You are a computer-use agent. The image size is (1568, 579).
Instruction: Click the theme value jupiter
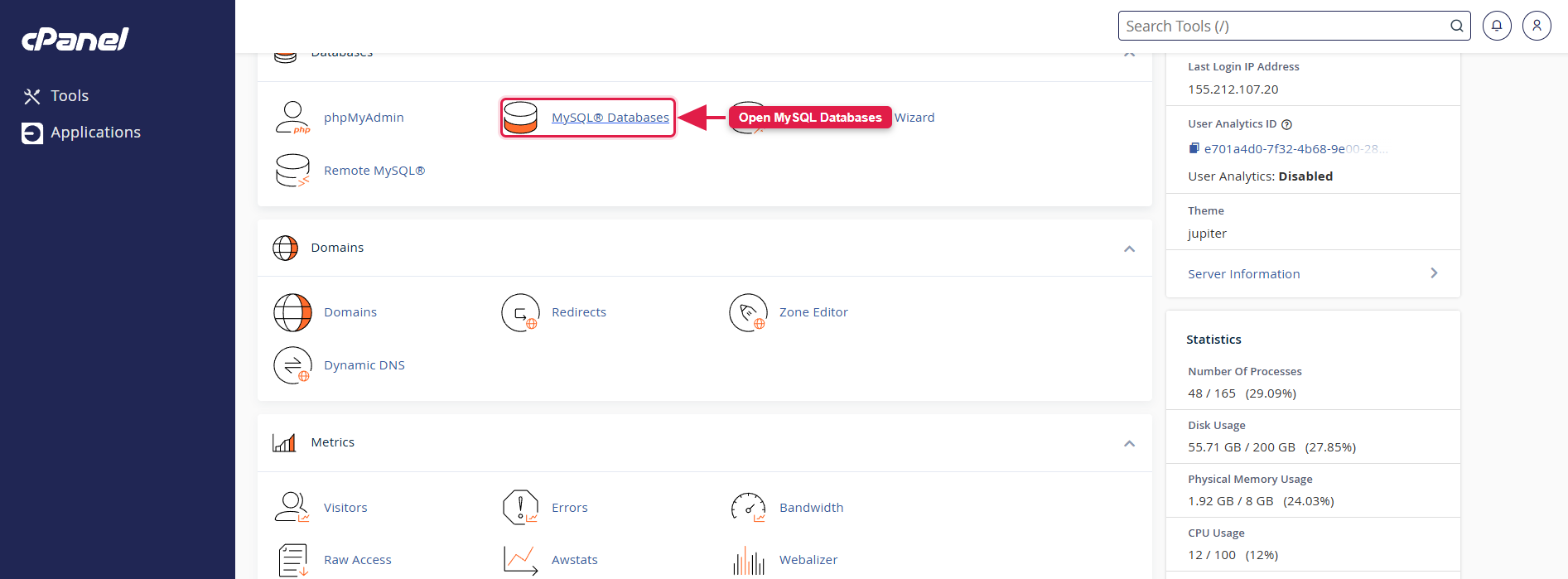(1207, 234)
